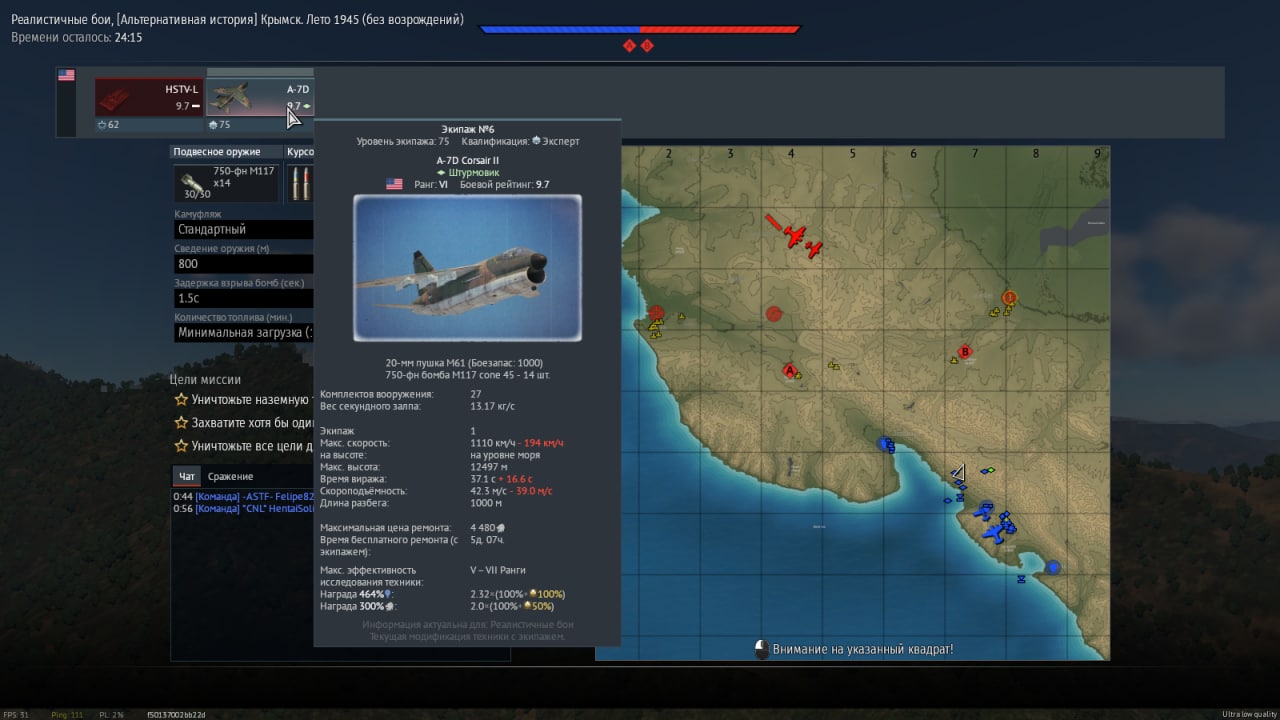This screenshot has height=720, width=1280.
Task: Click the Экипаж №6 tooltip title
Action: 467,129
